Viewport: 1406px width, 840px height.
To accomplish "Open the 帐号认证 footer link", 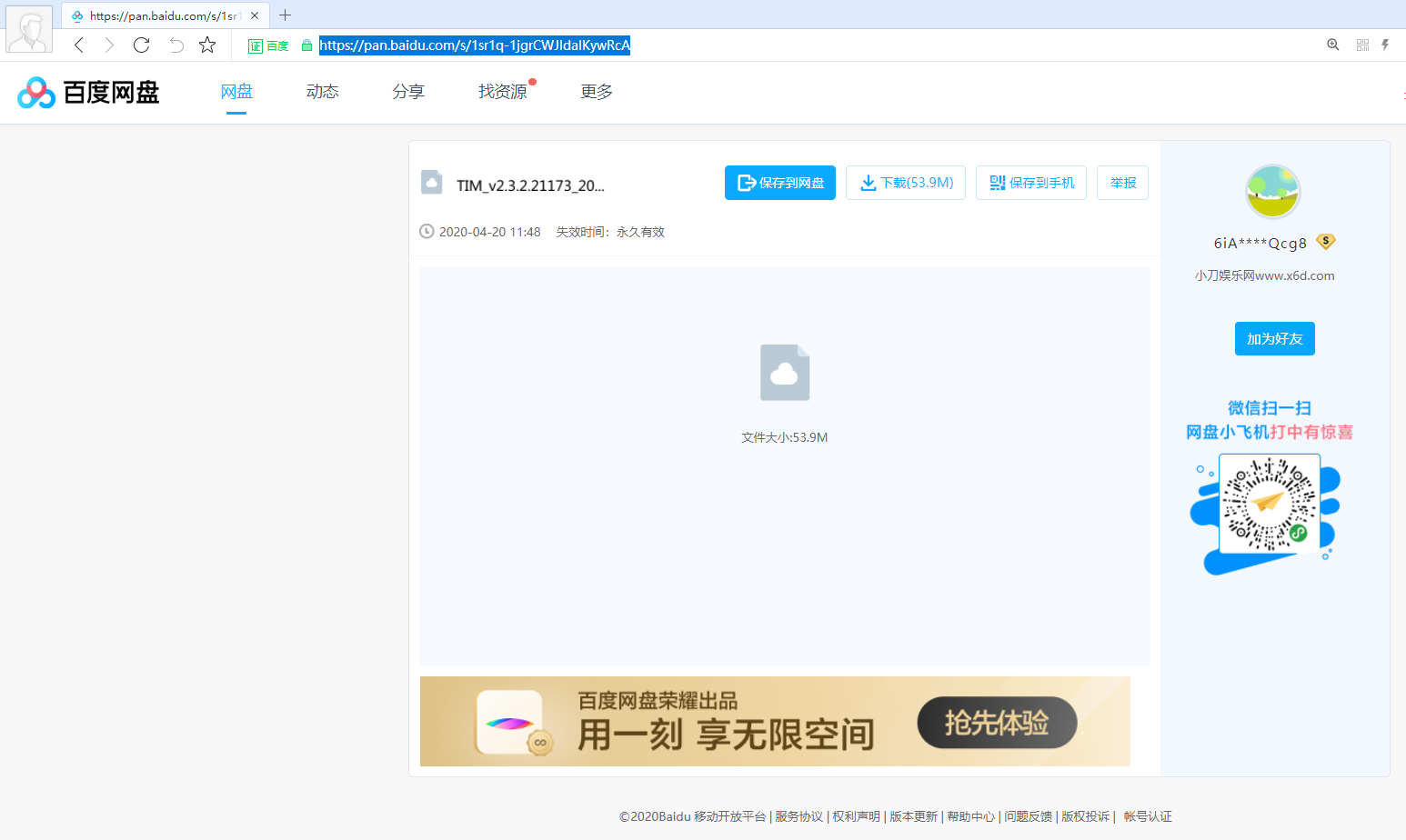I will tap(1148, 816).
